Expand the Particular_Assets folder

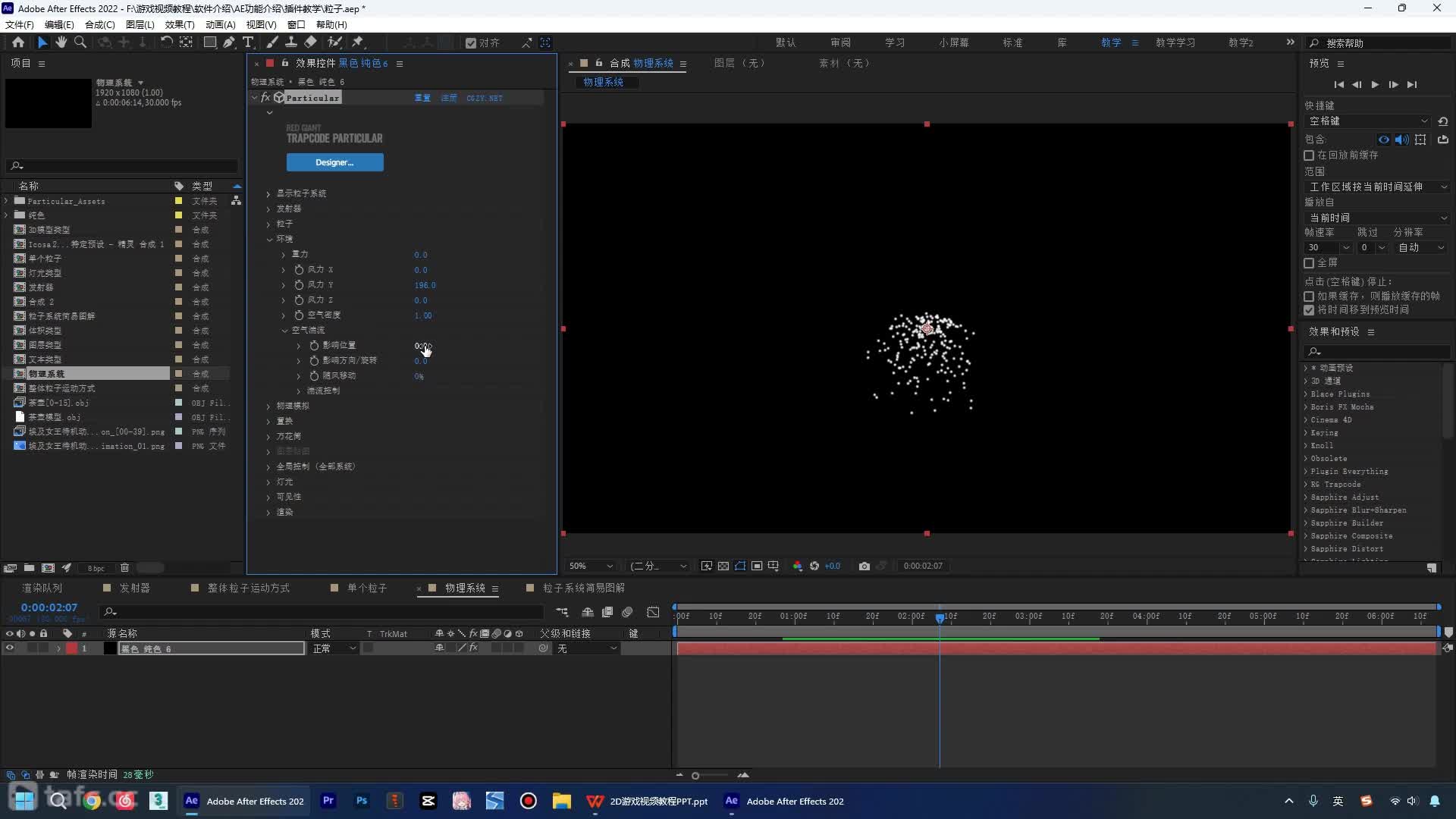(6, 201)
